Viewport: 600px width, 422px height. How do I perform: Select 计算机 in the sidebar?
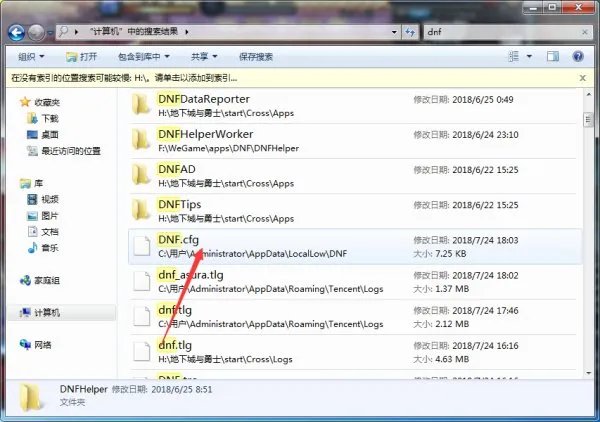pyautogui.click(x=47, y=313)
